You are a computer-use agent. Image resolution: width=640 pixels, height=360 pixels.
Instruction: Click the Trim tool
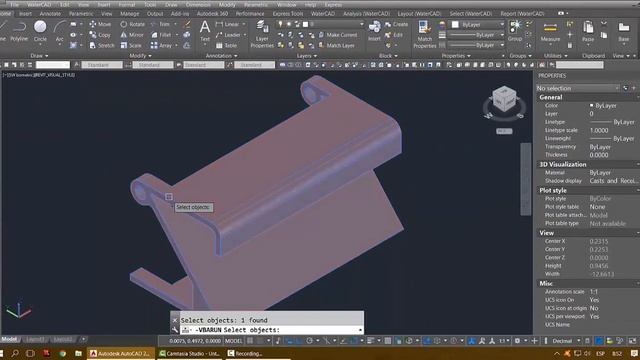(160, 24)
